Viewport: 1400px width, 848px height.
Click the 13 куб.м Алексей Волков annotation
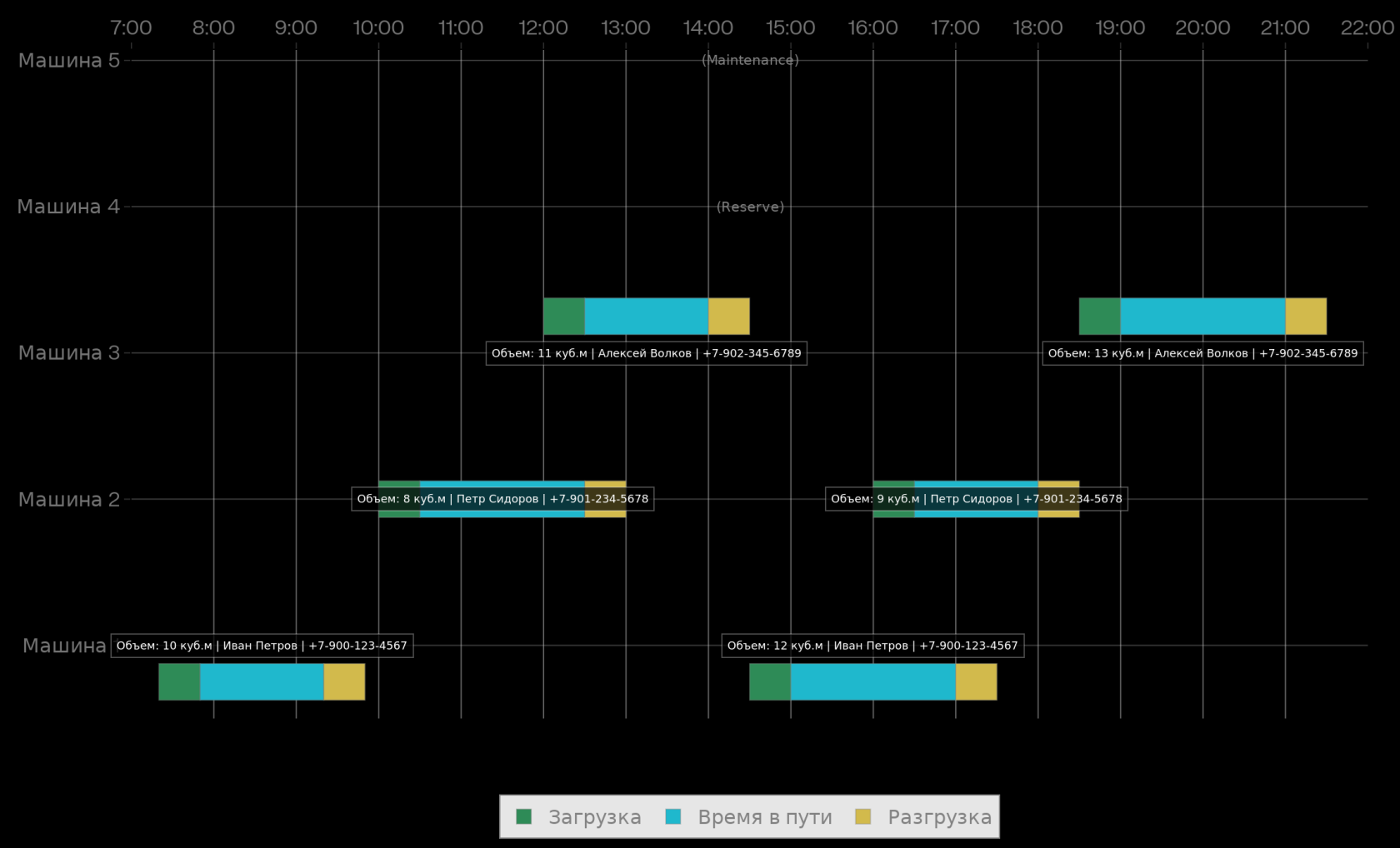[x=1202, y=353]
